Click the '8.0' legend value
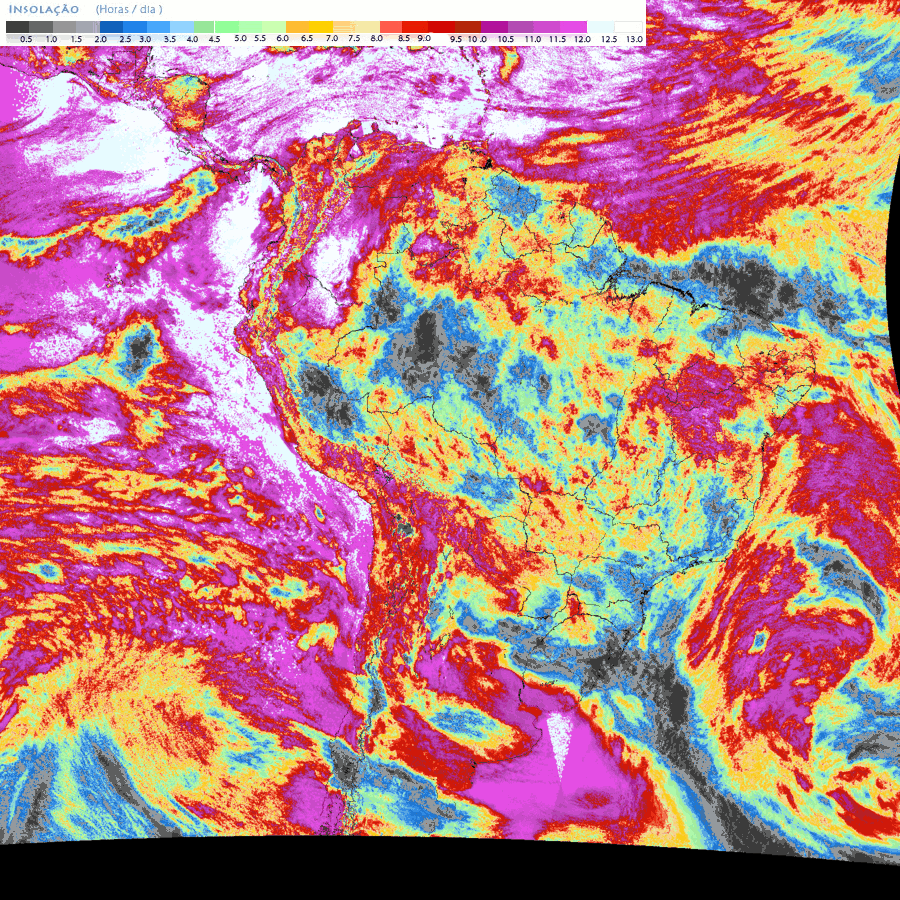900x900 pixels. point(377,38)
